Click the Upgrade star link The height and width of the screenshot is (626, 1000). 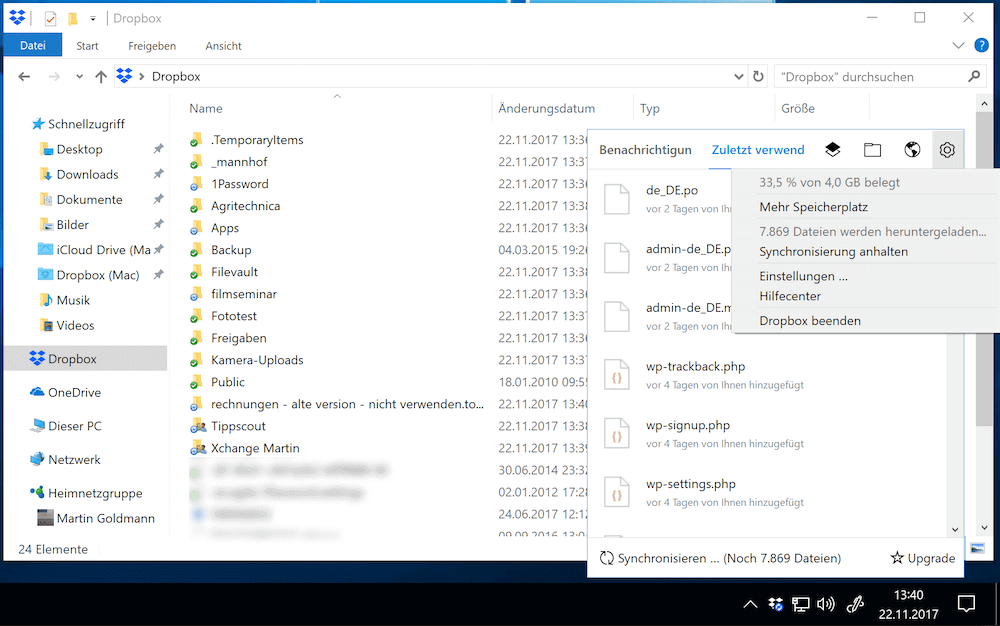pos(922,558)
